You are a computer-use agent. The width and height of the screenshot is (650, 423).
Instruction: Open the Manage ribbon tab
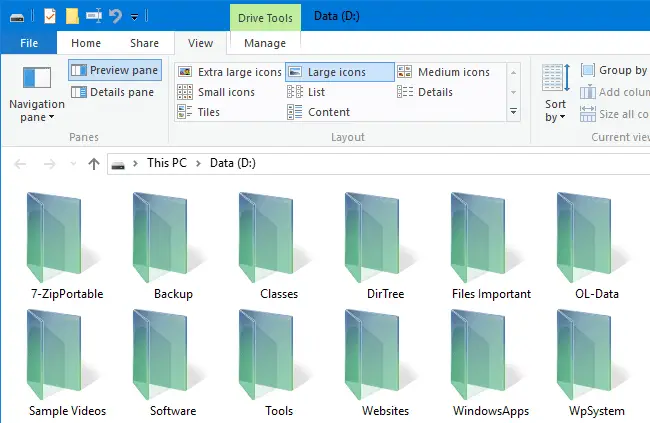pyautogui.click(x=265, y=43)
